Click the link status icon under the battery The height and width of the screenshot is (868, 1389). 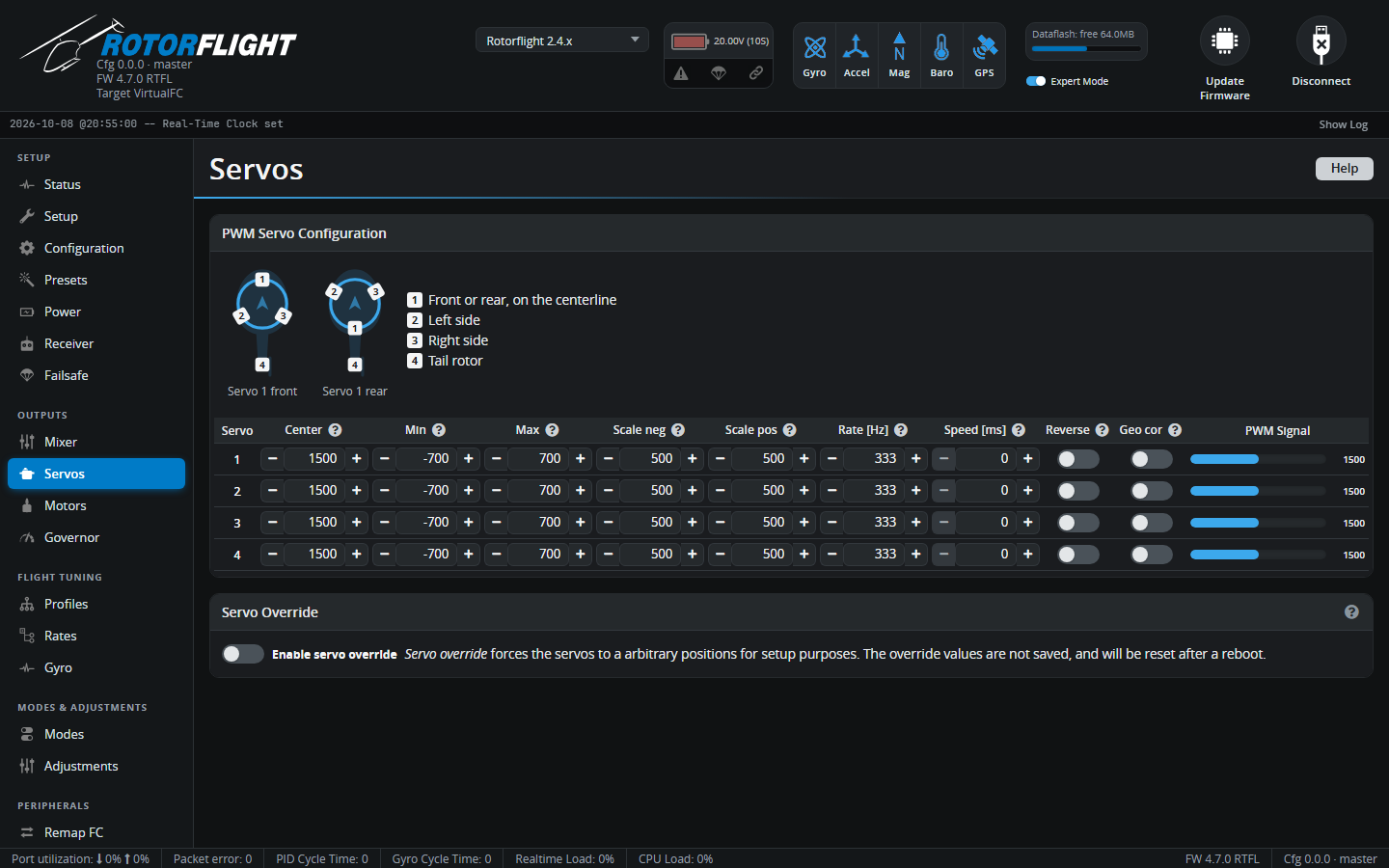(756, 73)
